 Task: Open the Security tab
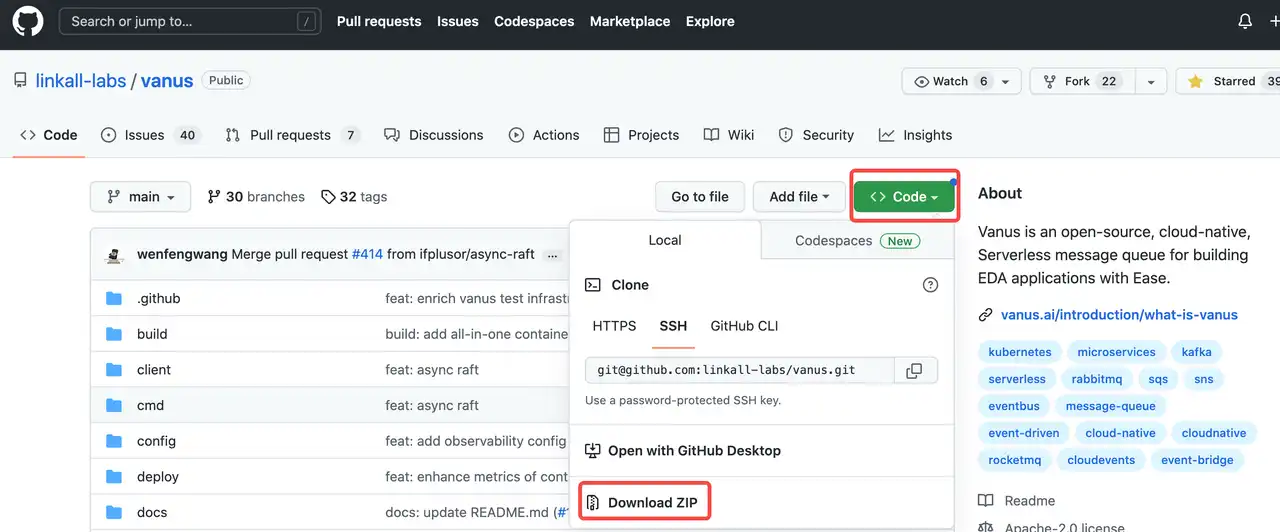point(816,135)
